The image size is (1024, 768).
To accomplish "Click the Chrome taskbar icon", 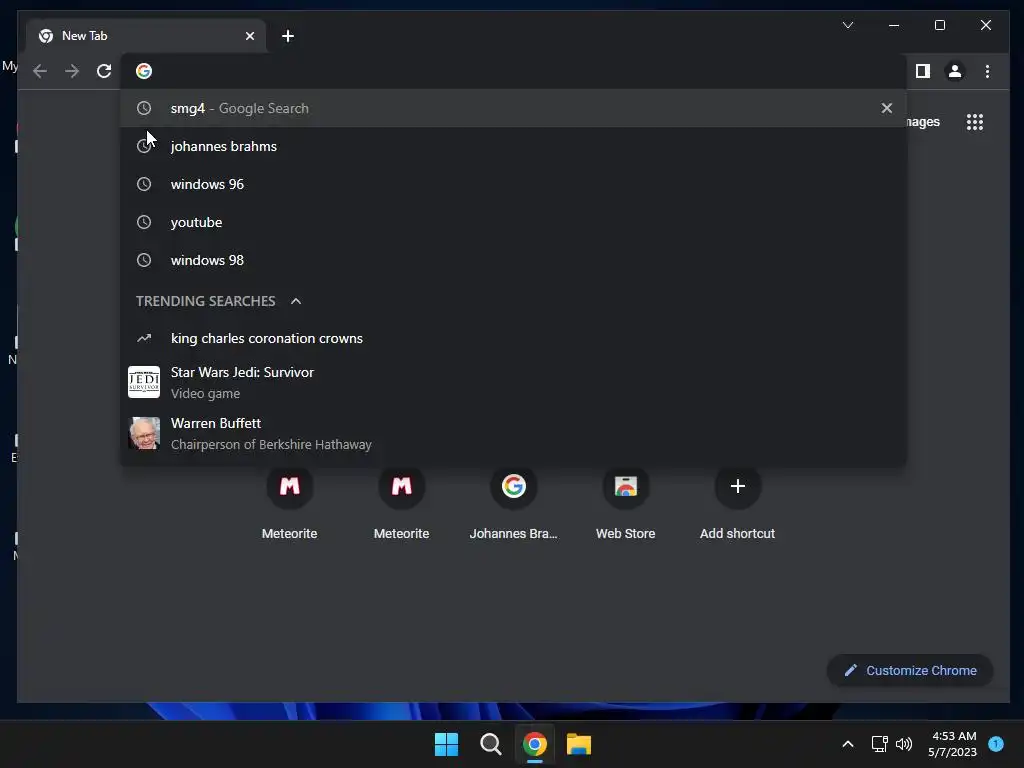I will click(534, 744).
